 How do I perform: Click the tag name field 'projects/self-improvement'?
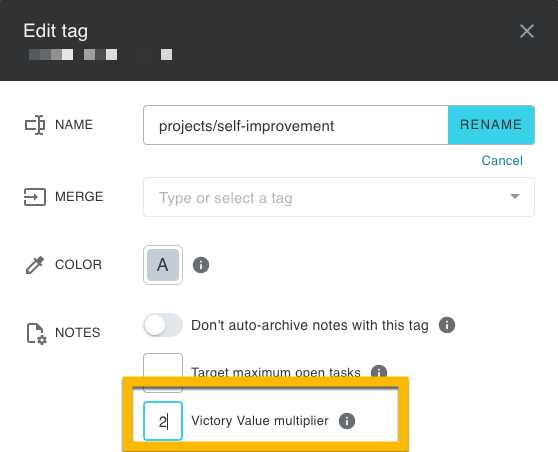point(296,125)
